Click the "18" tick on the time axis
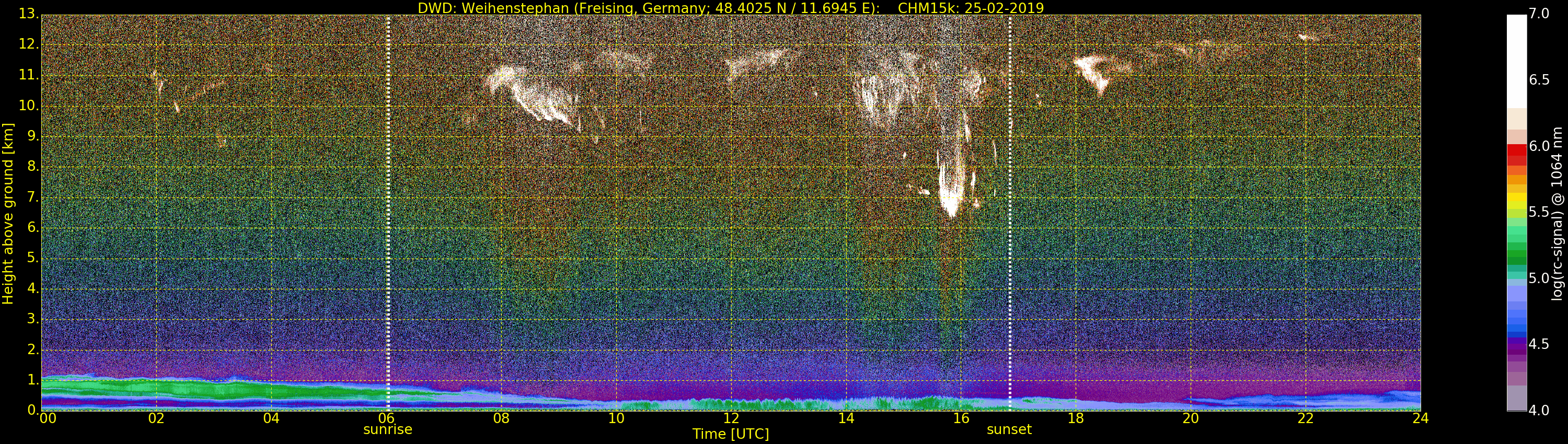The height and width of the screenshot is (444, 1568). (x=1076, y=418)
